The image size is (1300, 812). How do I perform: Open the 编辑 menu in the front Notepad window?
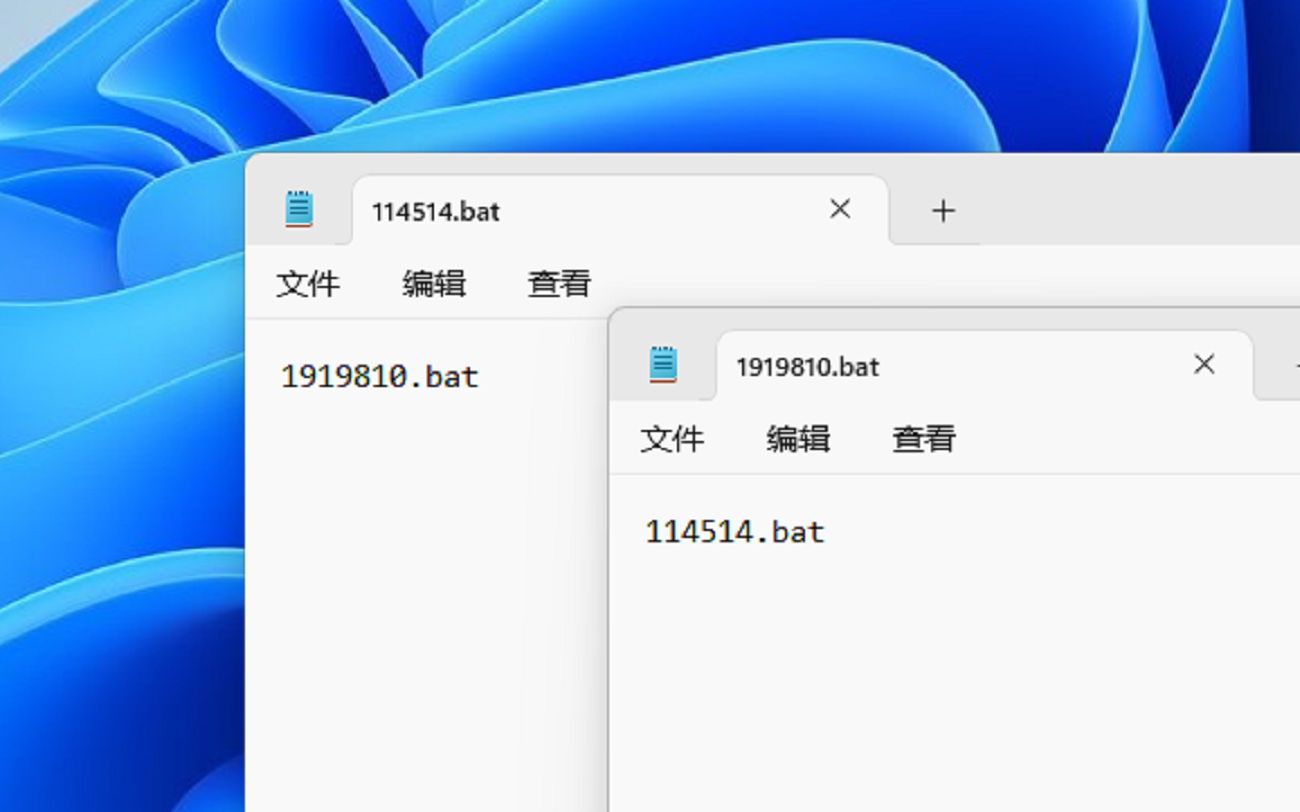click(x=797, y=438)
